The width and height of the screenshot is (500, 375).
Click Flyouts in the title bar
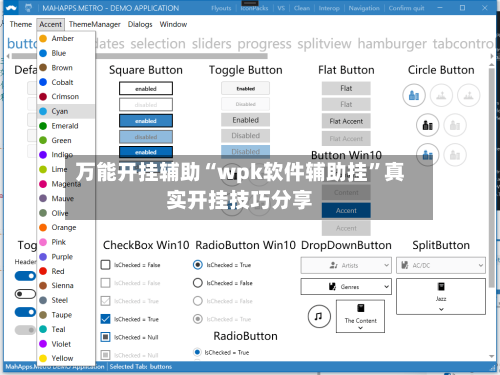tap(221, 8)
